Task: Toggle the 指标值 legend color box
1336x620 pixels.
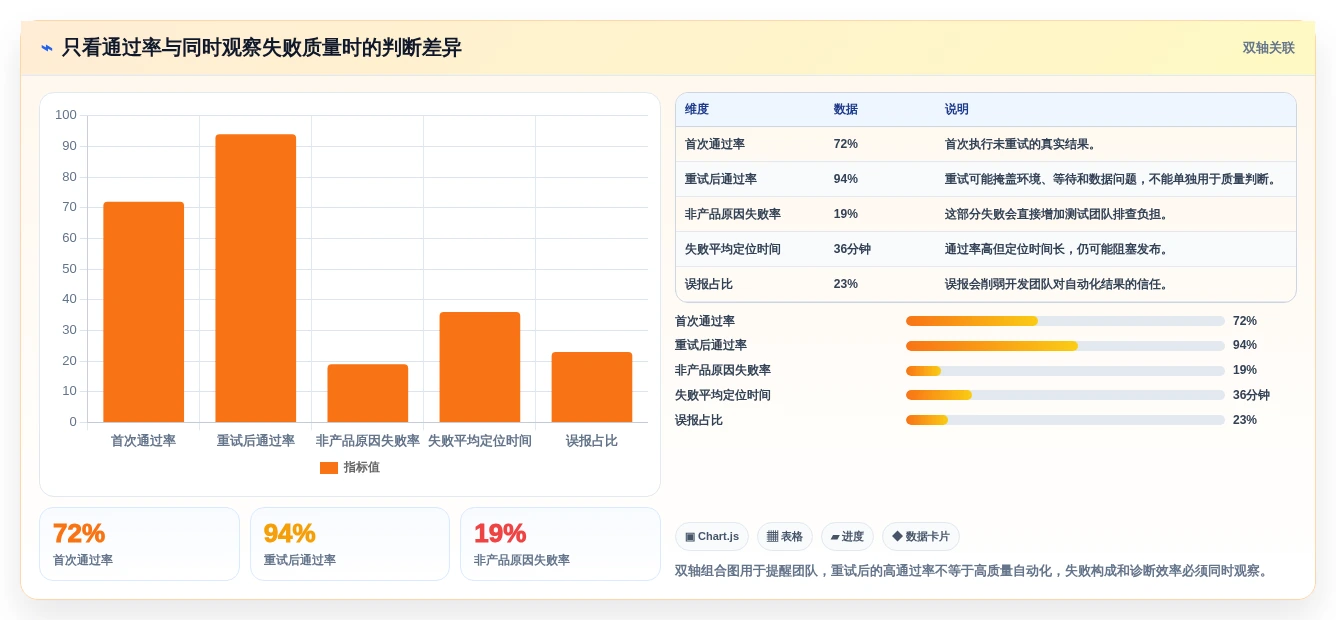Action: [x=329, y=468]
